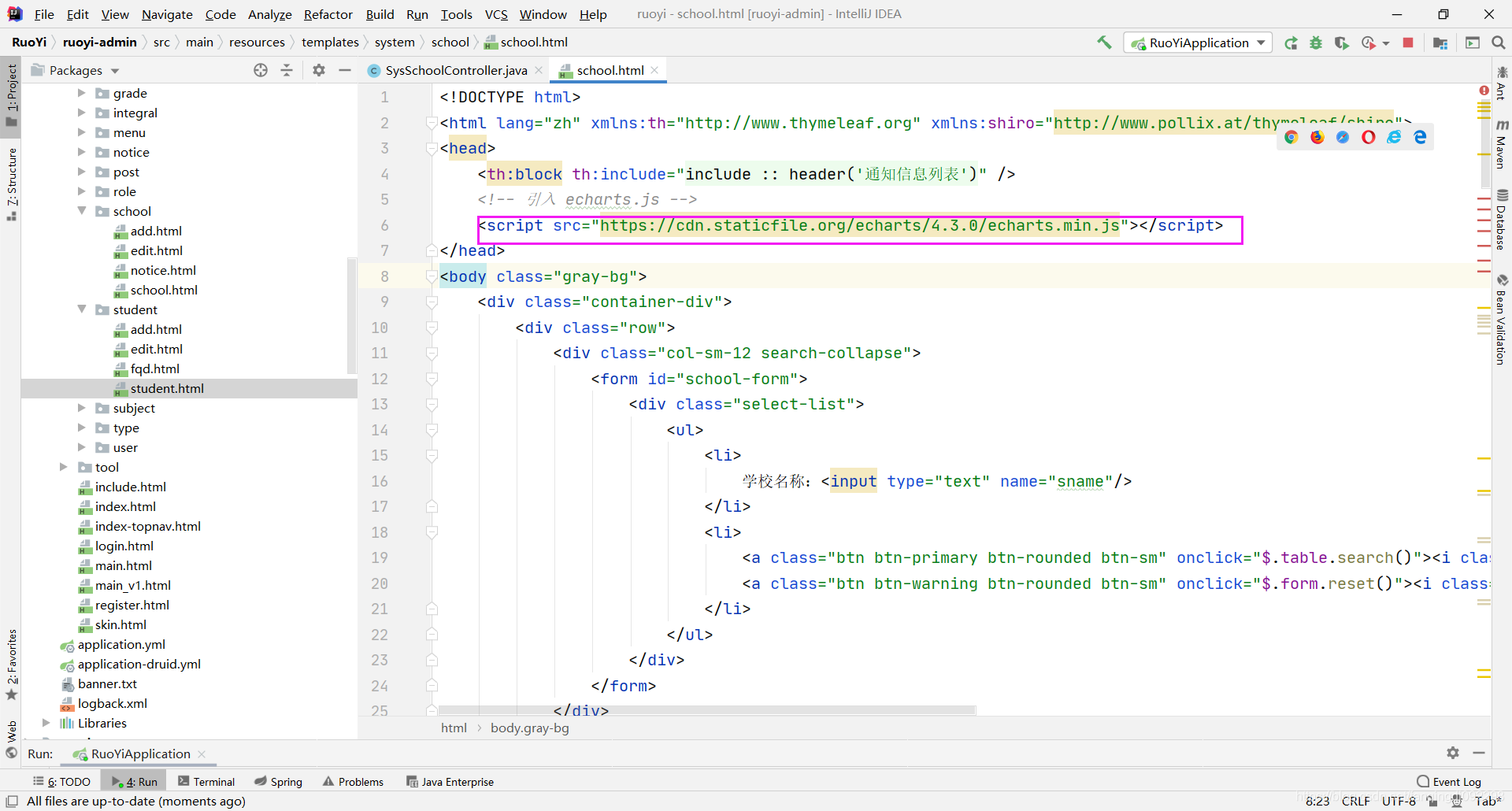
Task: Open preview in Firefox browser icon
Action: 1317,137
